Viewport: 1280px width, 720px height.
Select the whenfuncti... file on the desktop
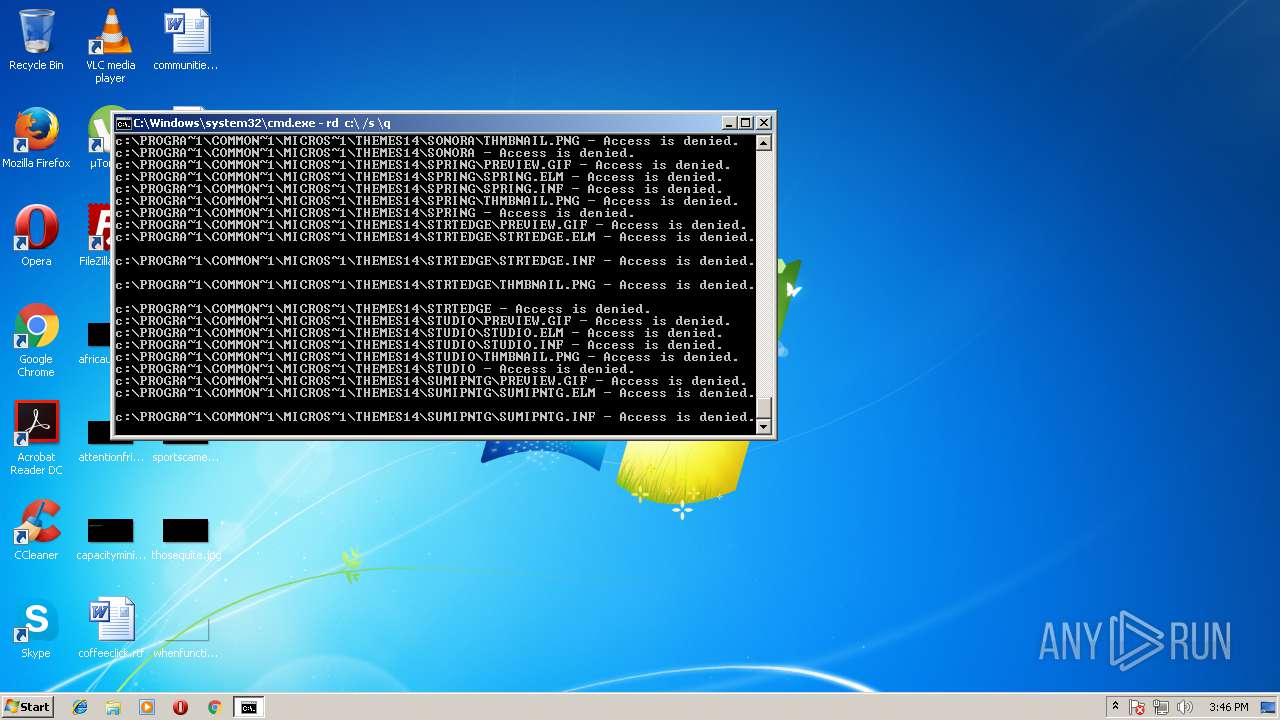pos(185,636)
